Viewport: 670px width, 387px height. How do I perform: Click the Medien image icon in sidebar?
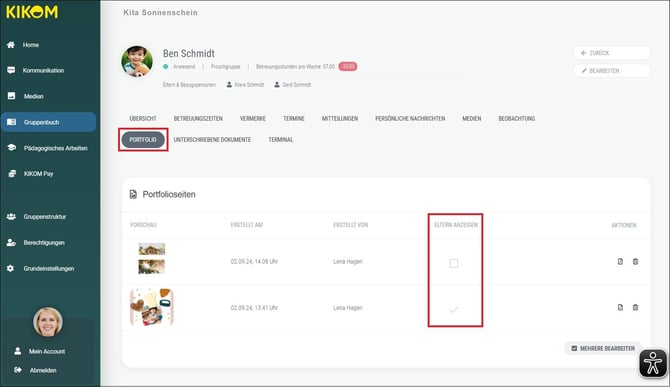pyautogui.click(x=12, y=96)
